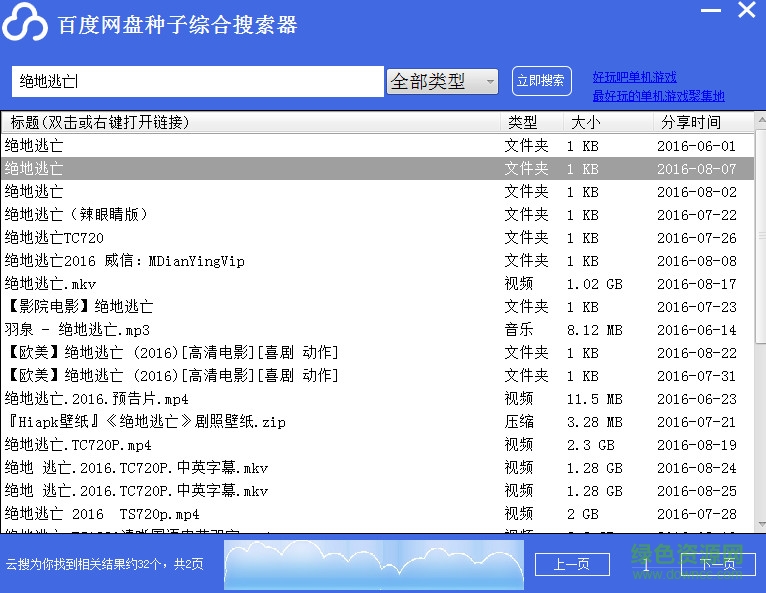Click the cloud logo icon in title bar
The image size is (766, 593).
26,25
